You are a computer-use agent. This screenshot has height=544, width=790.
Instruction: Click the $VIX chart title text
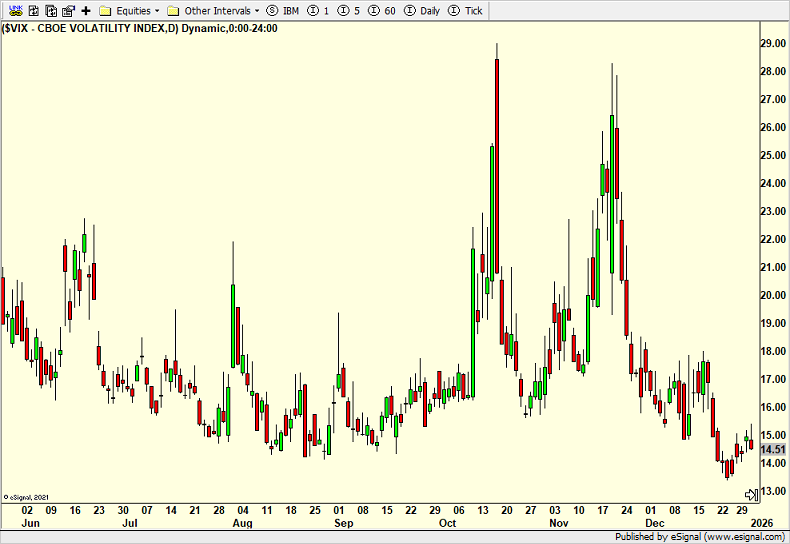click(x=140, y=28)
